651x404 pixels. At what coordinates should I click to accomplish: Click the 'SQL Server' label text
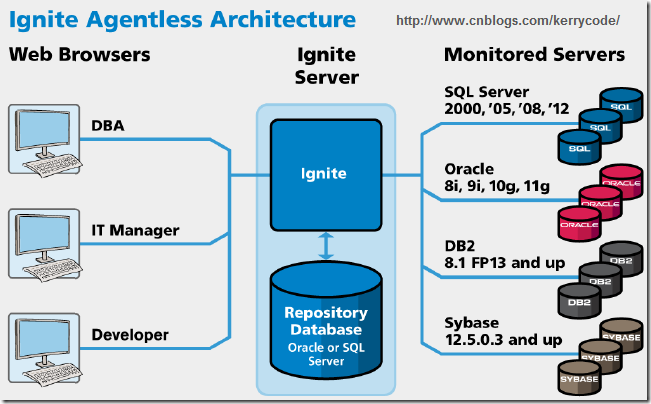487,92
